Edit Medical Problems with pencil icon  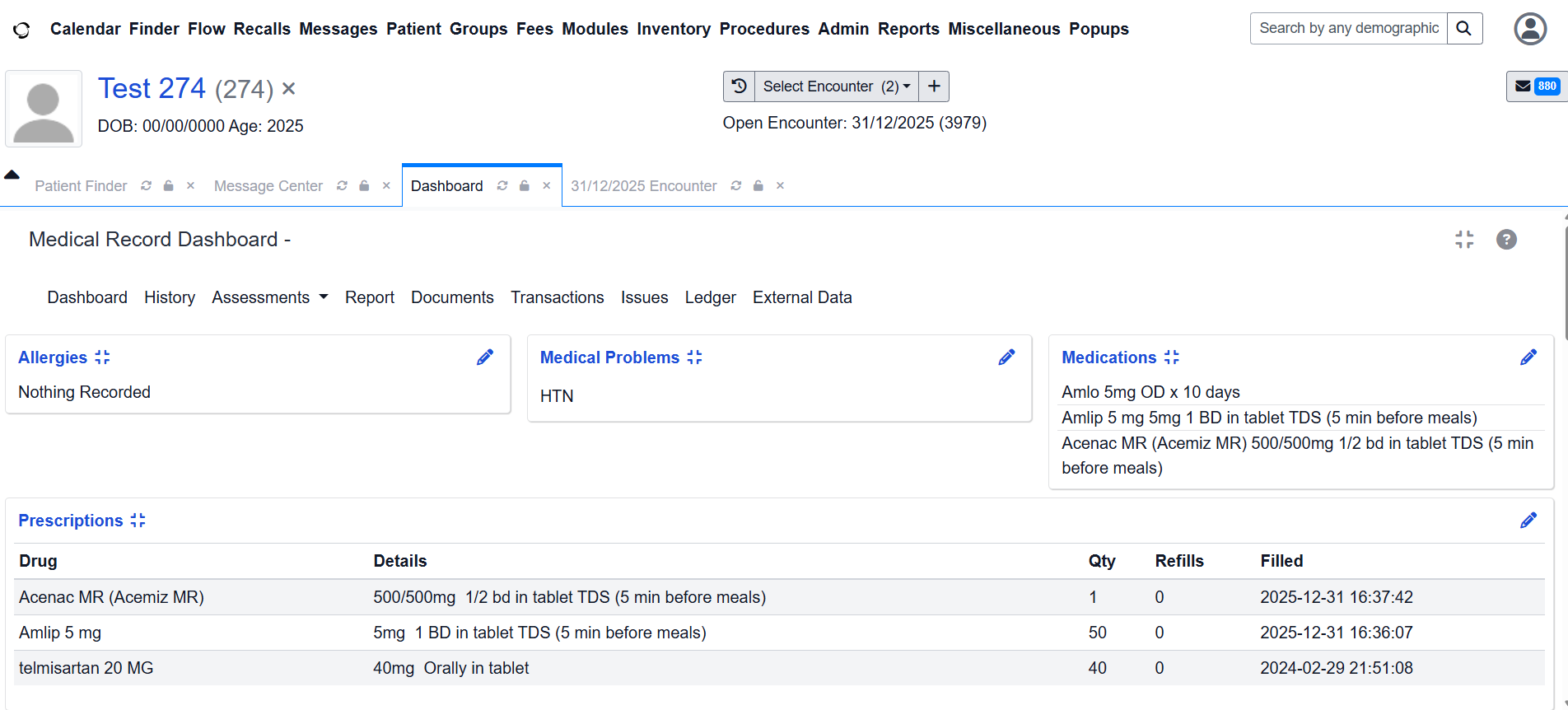[1006, 357]
